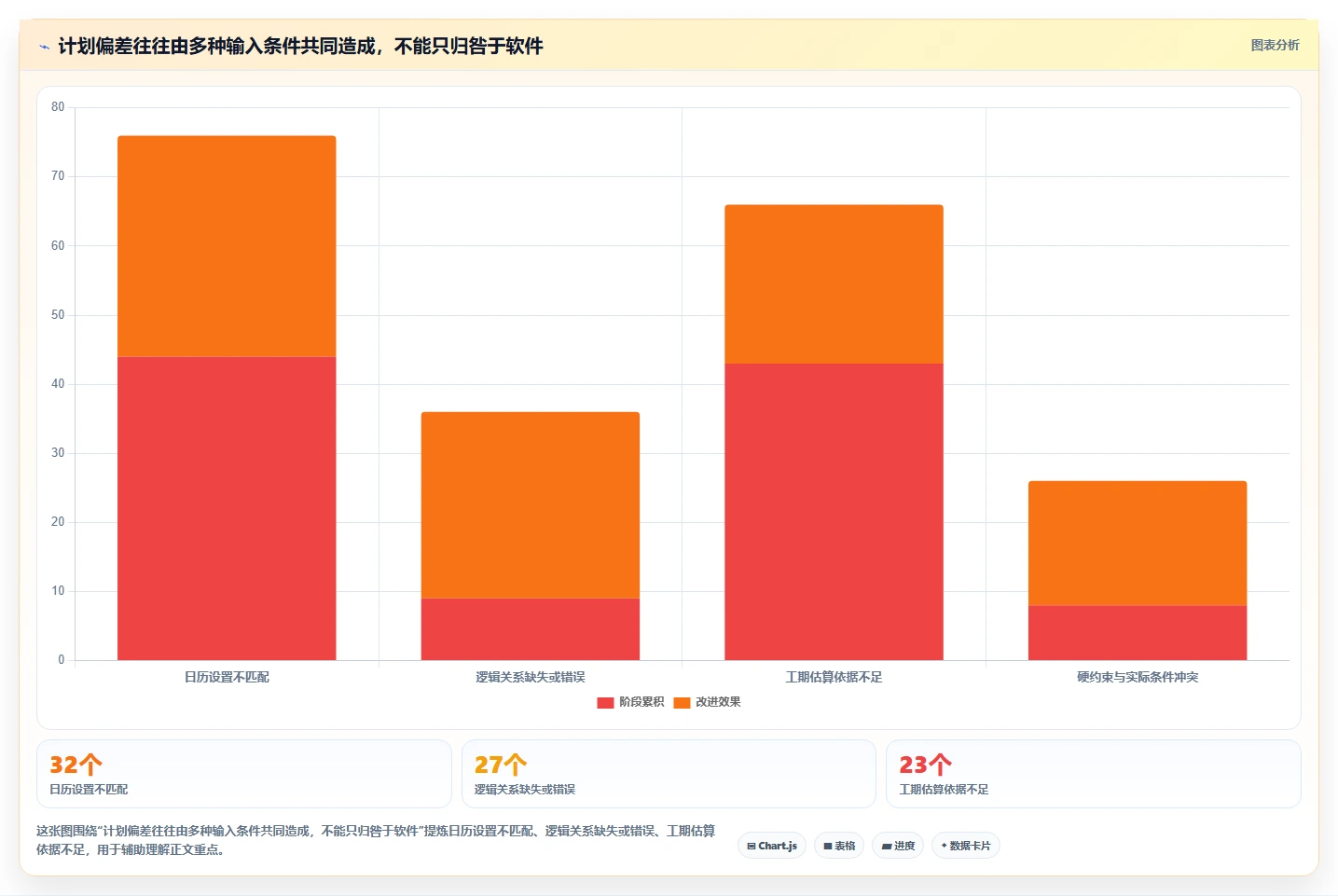Image resolution: width=1338 pixels, height=896 pixels.
Task: Toggle the 阶段累积 legend item
Action: 630,702
